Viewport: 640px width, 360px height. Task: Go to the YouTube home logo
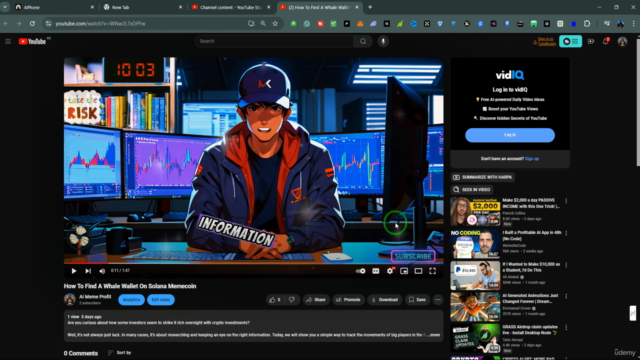[x=32, y=41]
